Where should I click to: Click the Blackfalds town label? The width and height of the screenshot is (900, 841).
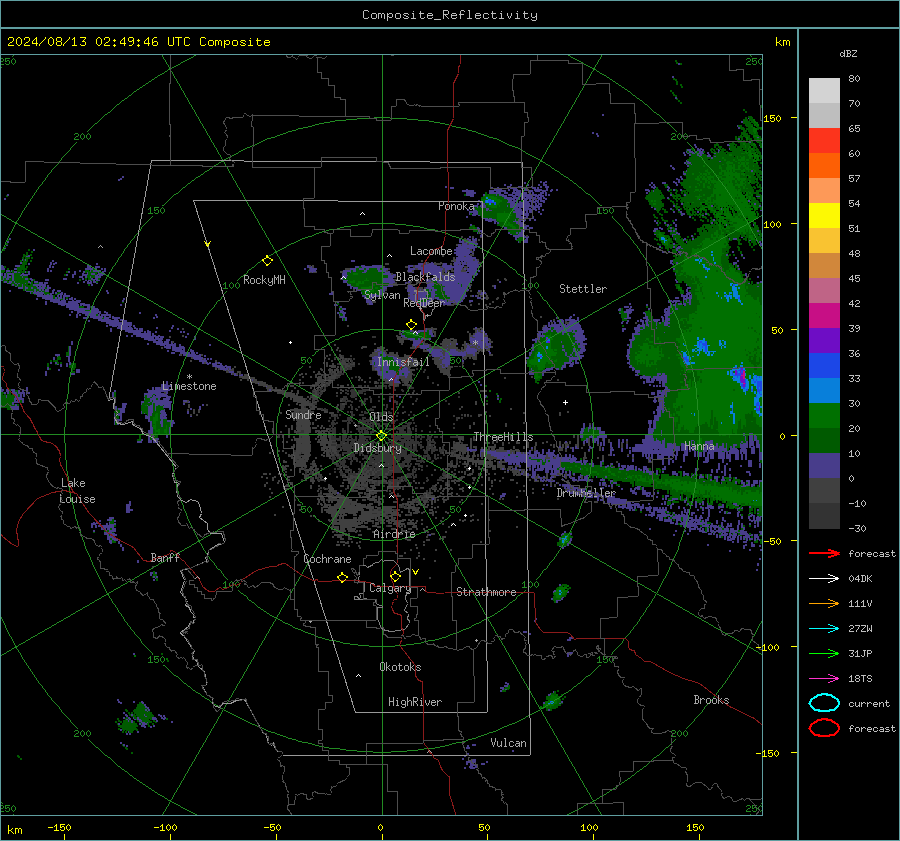(425, 277)
